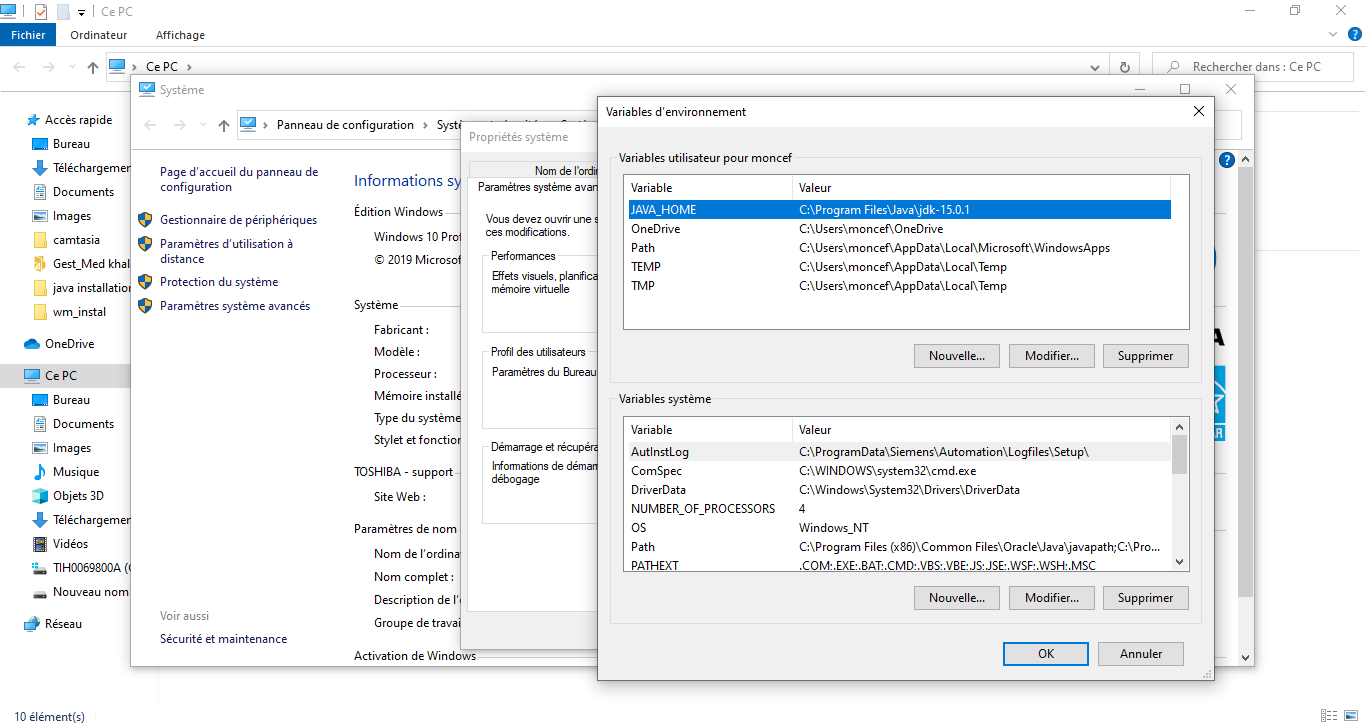Click Nouvelle for system variables
The image size is (1366, 728).
[956, 598]
